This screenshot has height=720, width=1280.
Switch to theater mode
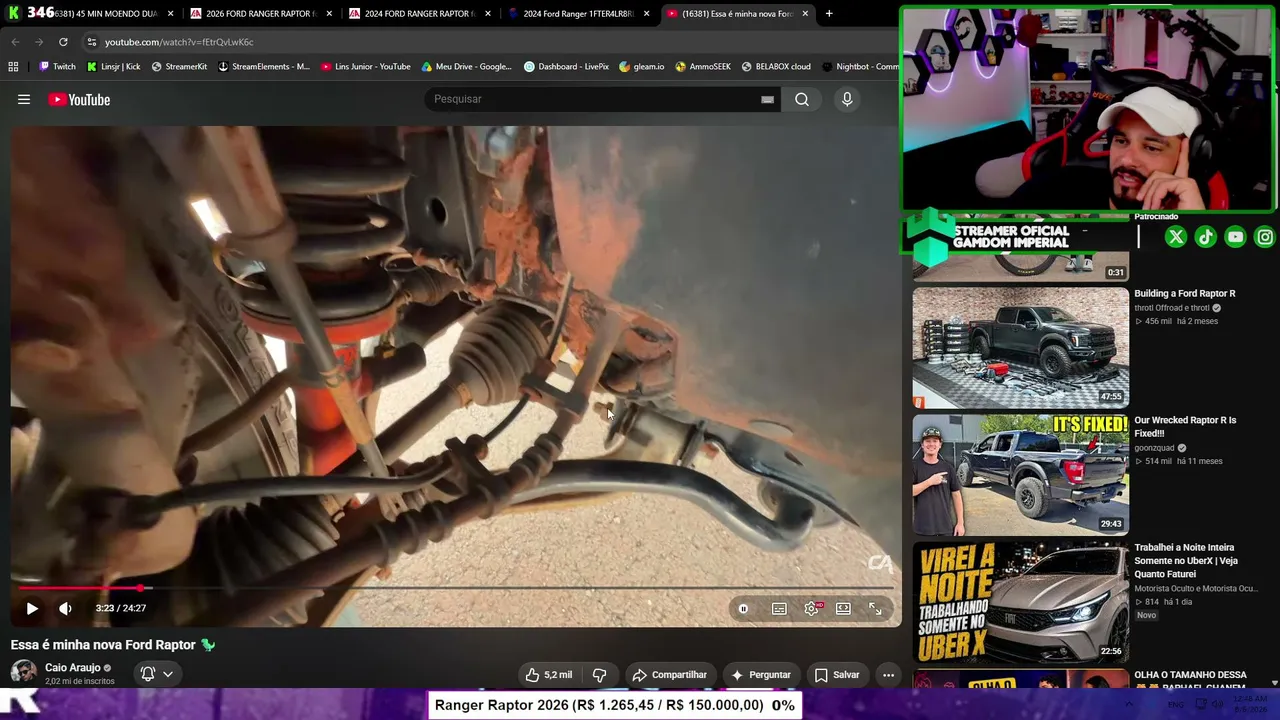843,608
